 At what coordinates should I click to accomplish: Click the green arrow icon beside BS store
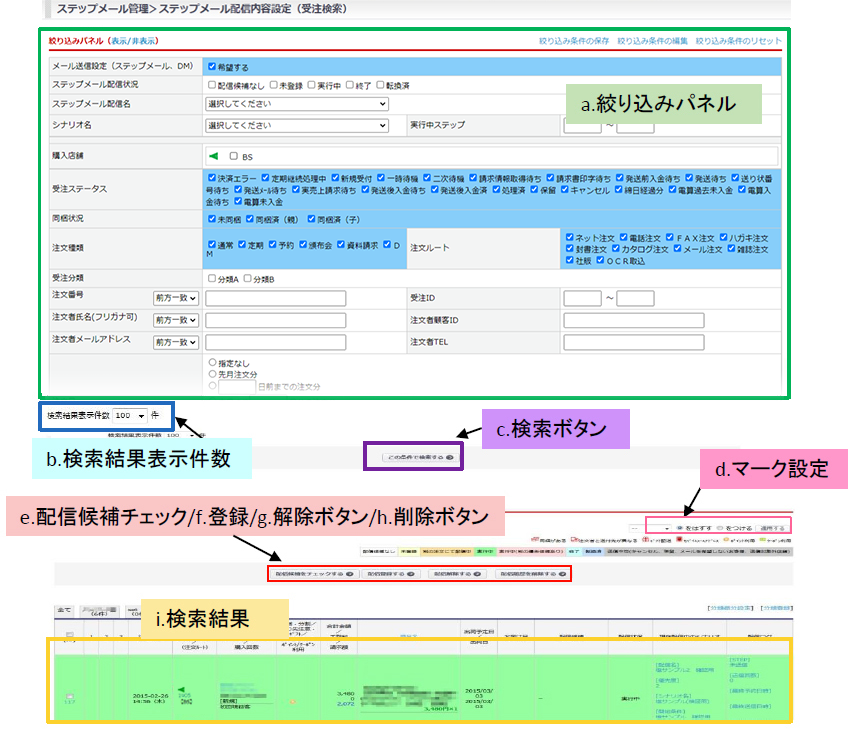[212, 156]
